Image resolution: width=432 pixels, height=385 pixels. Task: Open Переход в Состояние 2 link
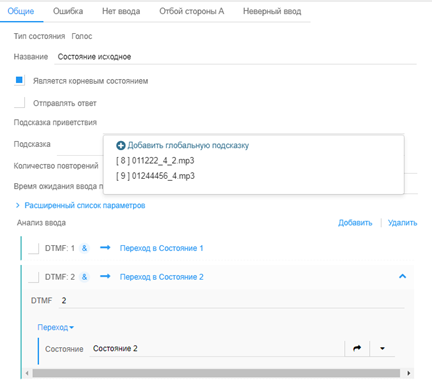pos(162,277)
